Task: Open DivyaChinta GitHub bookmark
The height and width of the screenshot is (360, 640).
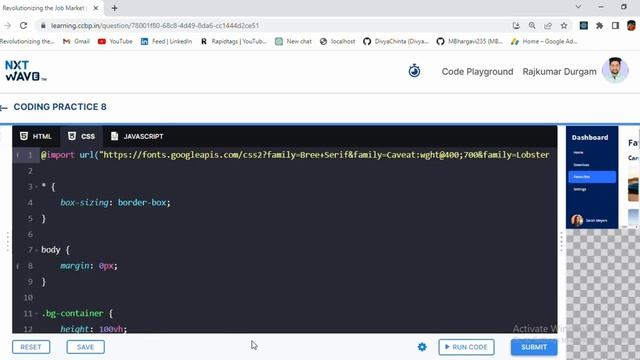Action: click(x=396, y=41)
